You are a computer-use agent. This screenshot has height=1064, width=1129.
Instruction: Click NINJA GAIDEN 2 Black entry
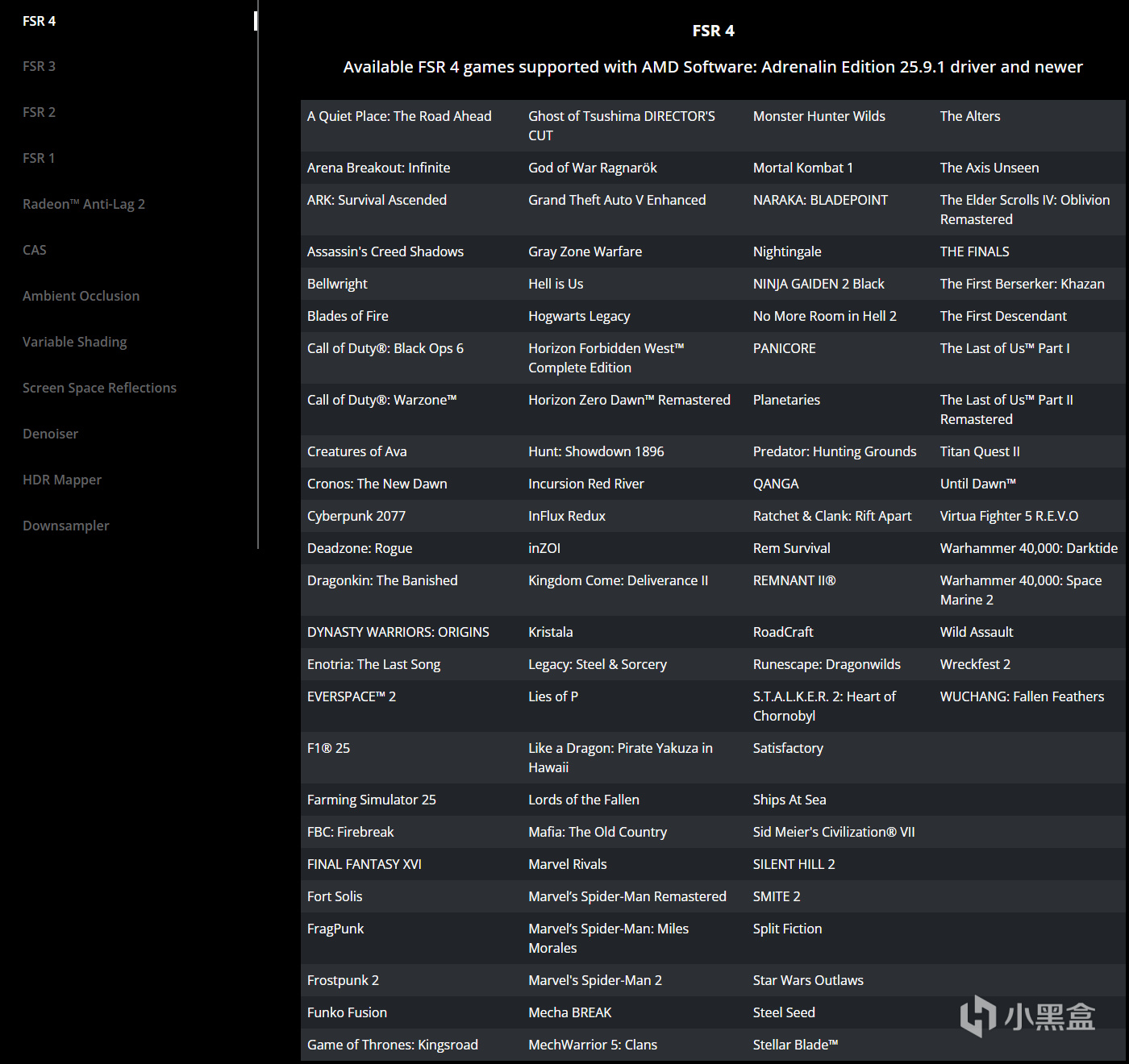[819, 284]
